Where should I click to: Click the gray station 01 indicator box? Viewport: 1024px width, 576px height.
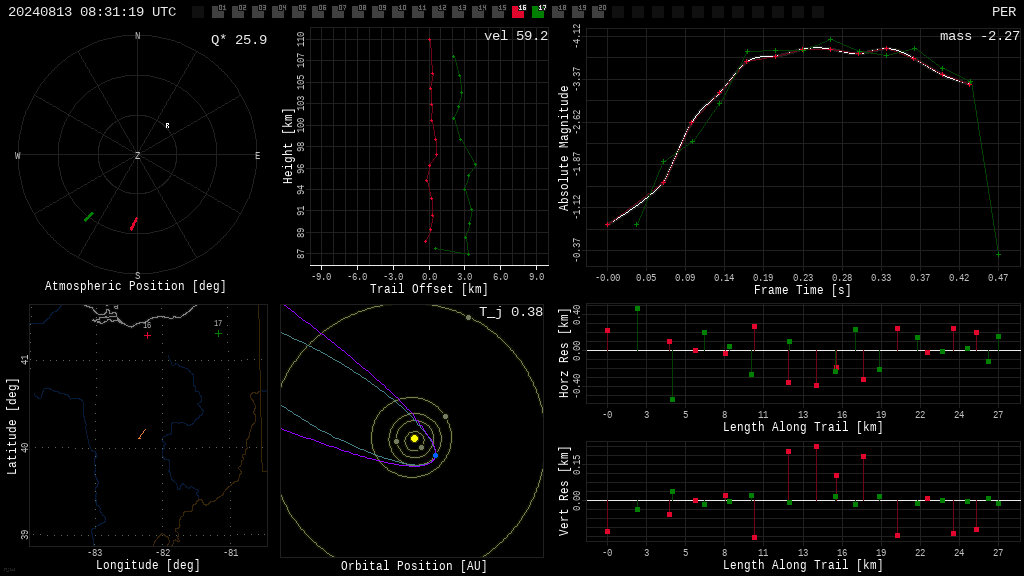pos(218,12)
